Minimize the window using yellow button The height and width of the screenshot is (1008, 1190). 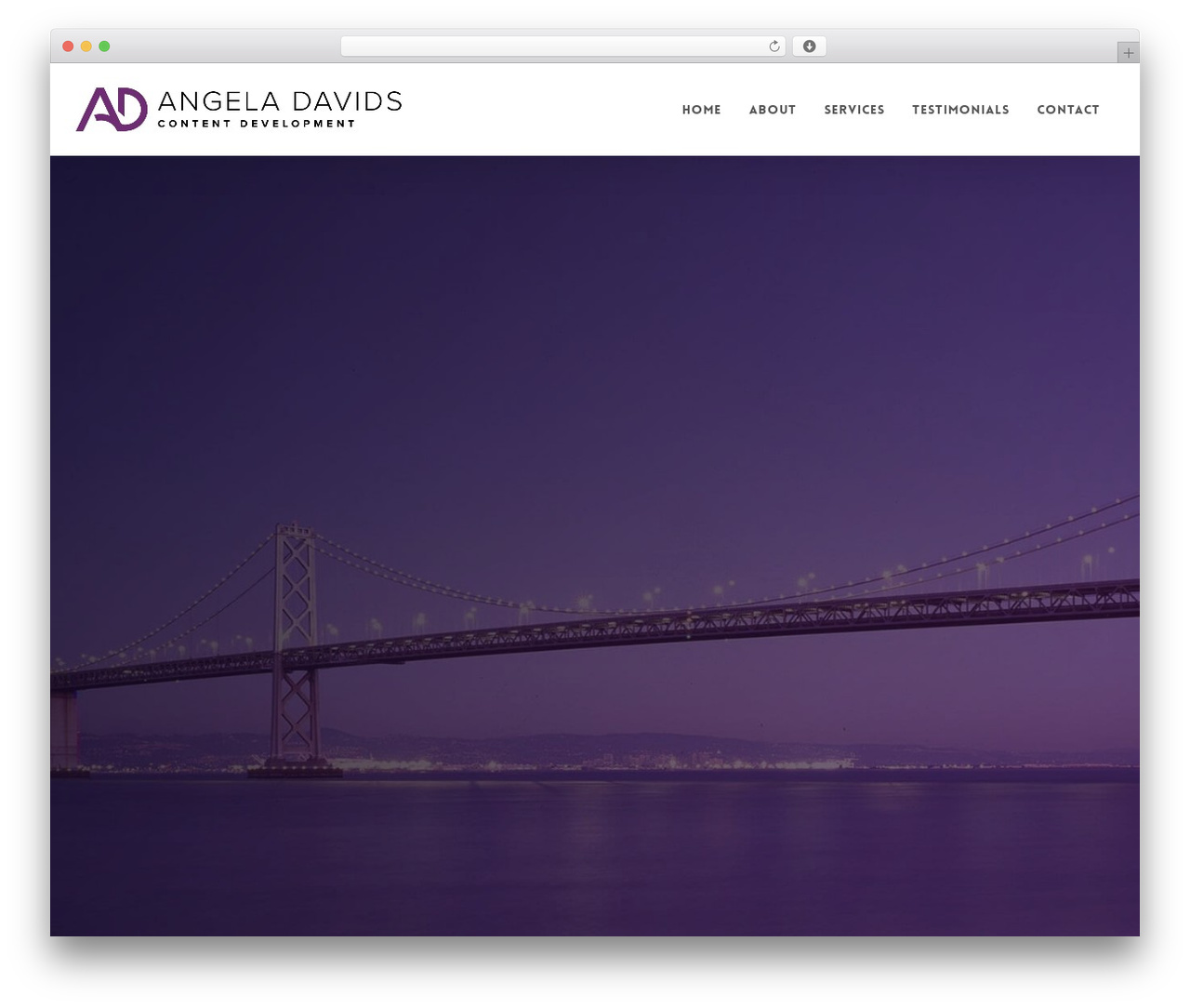[86, 46]
